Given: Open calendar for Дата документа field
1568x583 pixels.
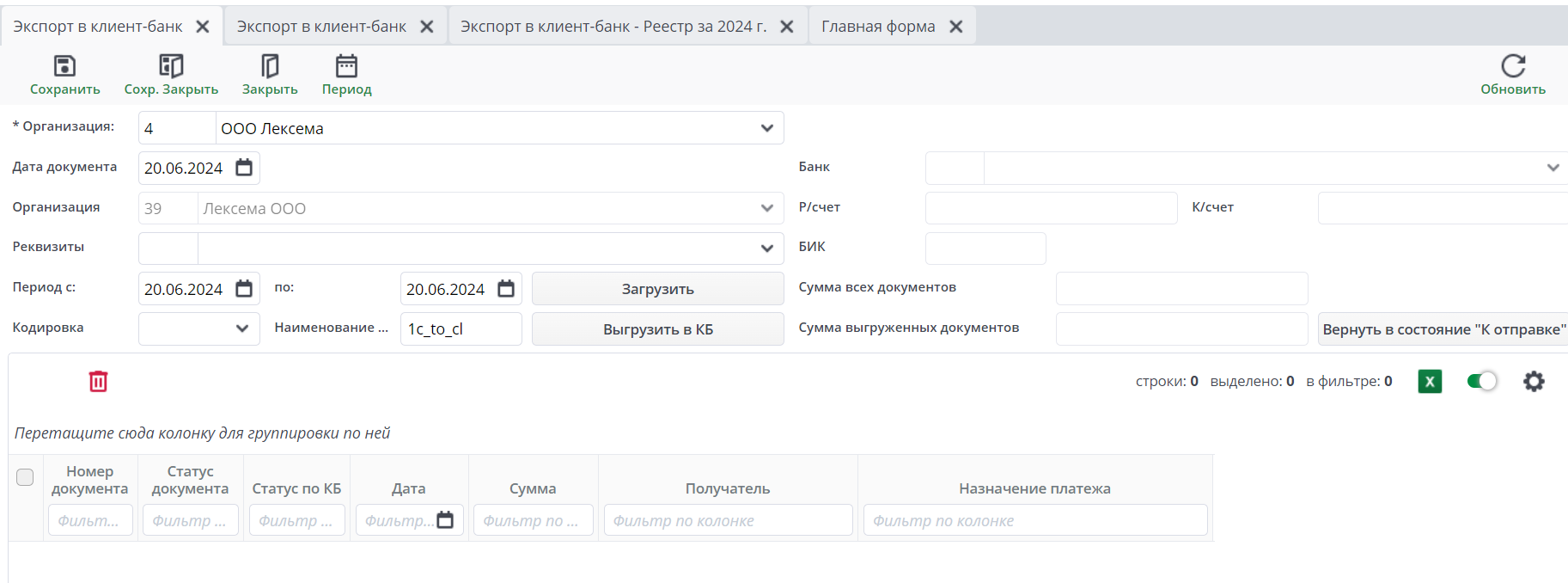Looking at the screenshot, I should click(x=245, y=168).
